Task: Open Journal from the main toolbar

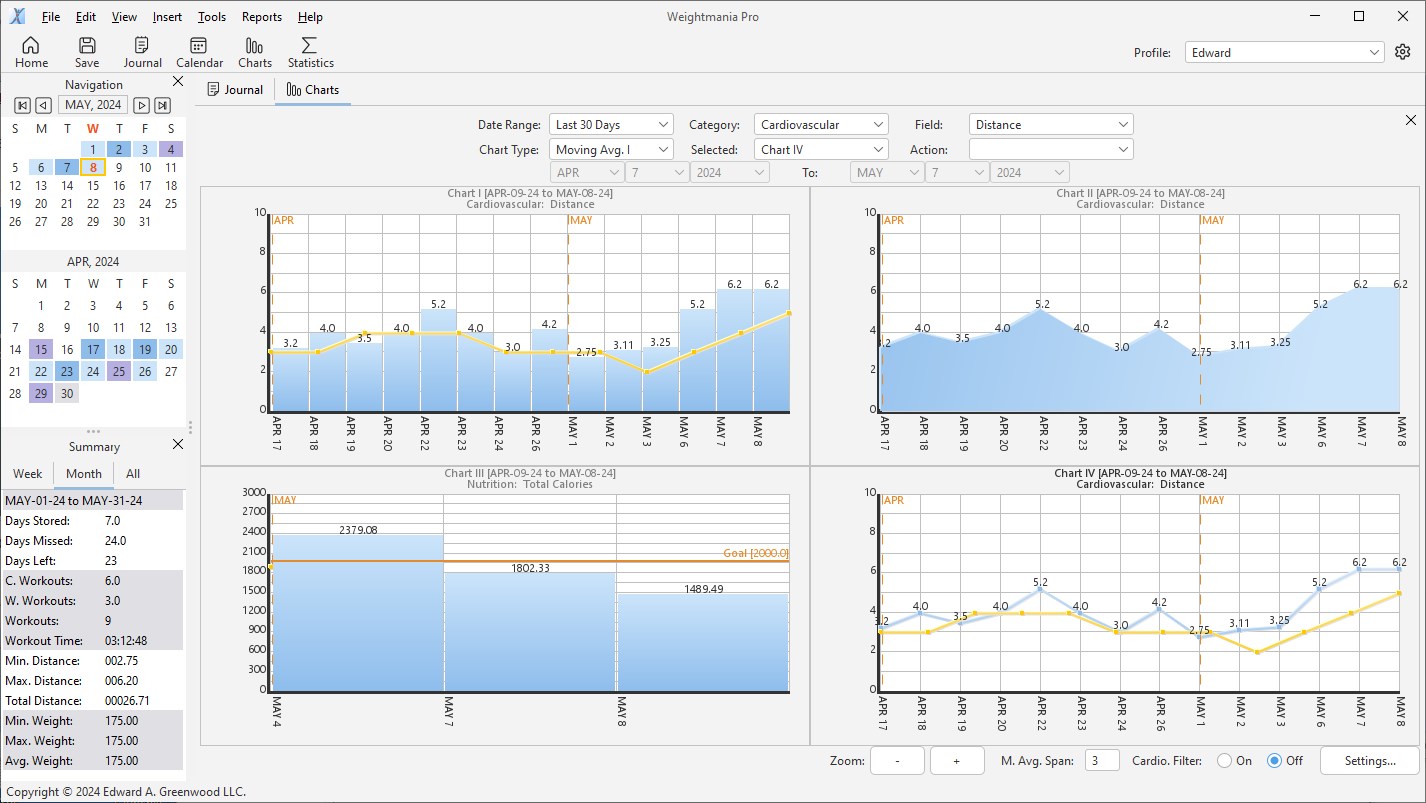Action: (x=142, y=52)
